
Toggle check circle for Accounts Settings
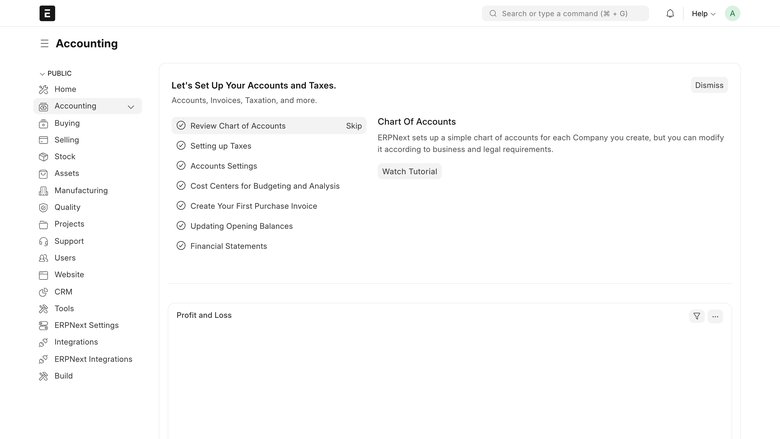tap(181, 166)
